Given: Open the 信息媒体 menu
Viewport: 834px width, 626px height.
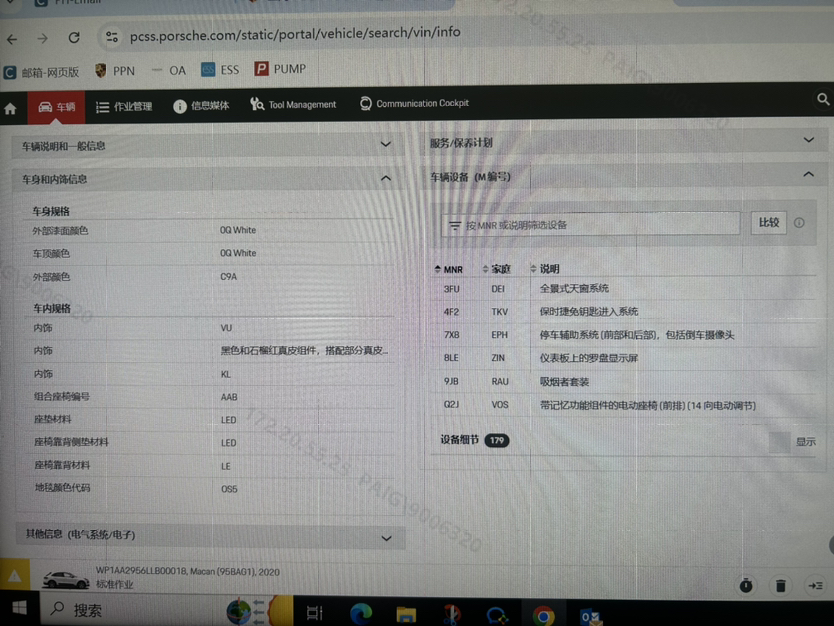Looking at the screenshot, I should (x=201, y=106).
